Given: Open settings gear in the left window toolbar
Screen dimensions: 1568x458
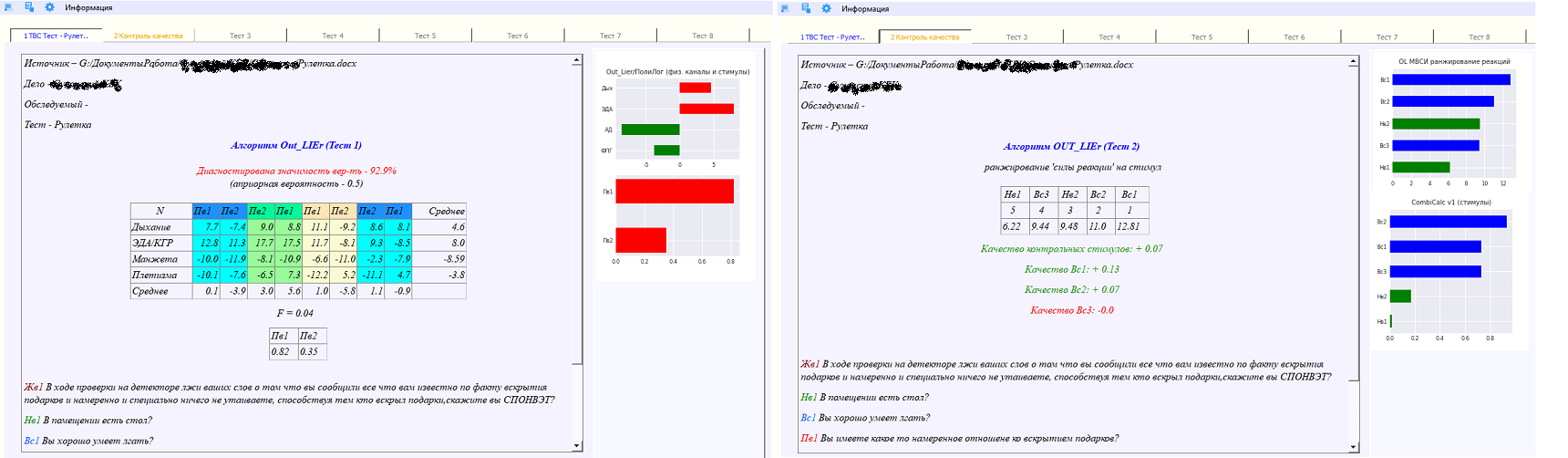Looking at the screenshot, I should point(50,7).
